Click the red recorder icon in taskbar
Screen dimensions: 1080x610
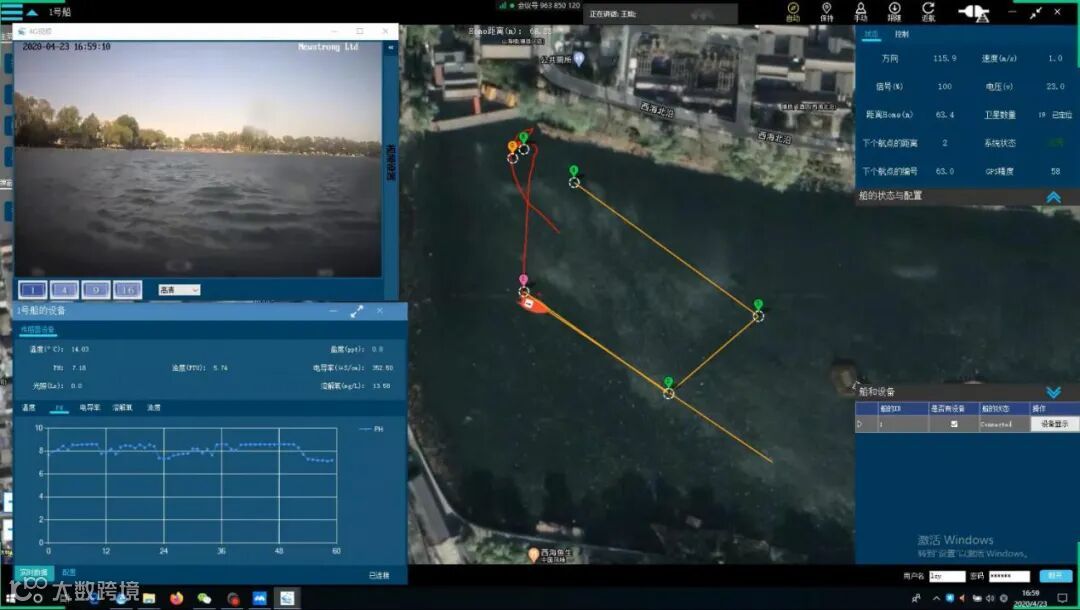[233, 598]
